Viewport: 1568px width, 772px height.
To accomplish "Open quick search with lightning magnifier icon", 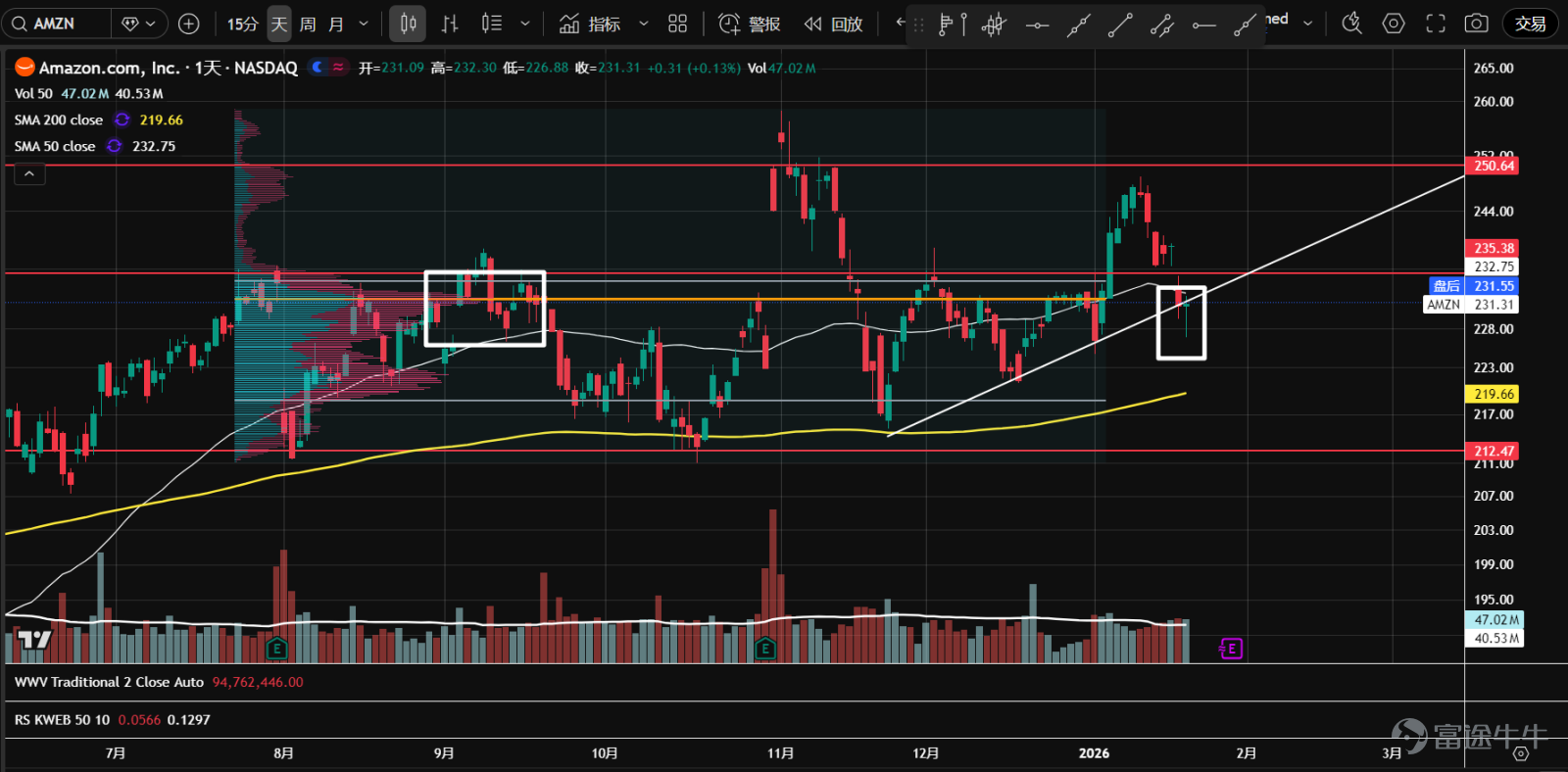I will click(x=1352, y=24).
